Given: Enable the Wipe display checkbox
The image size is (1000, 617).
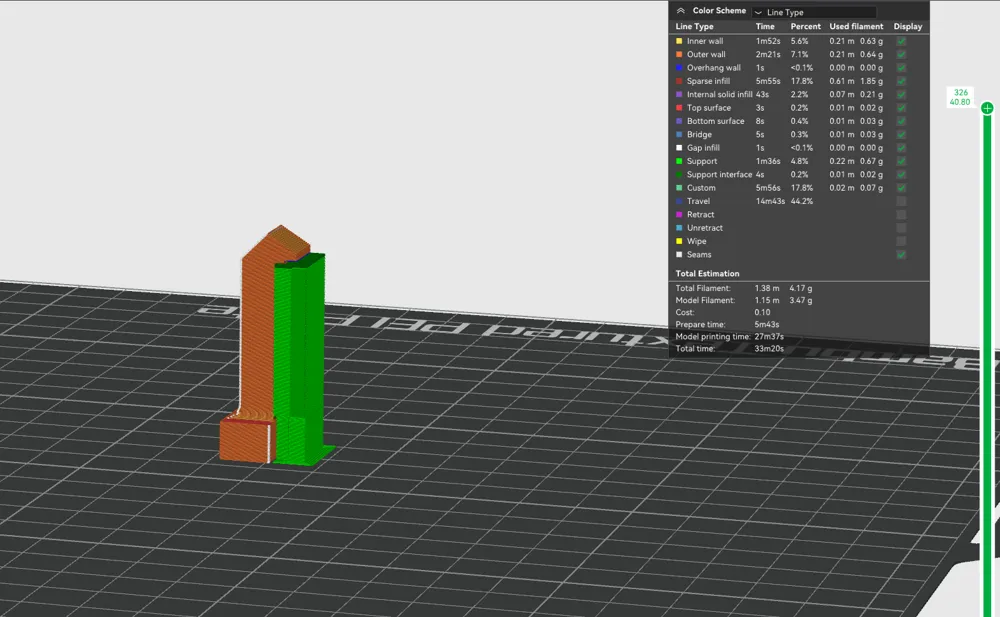Looking at the screenshot, I should point(901,241).
